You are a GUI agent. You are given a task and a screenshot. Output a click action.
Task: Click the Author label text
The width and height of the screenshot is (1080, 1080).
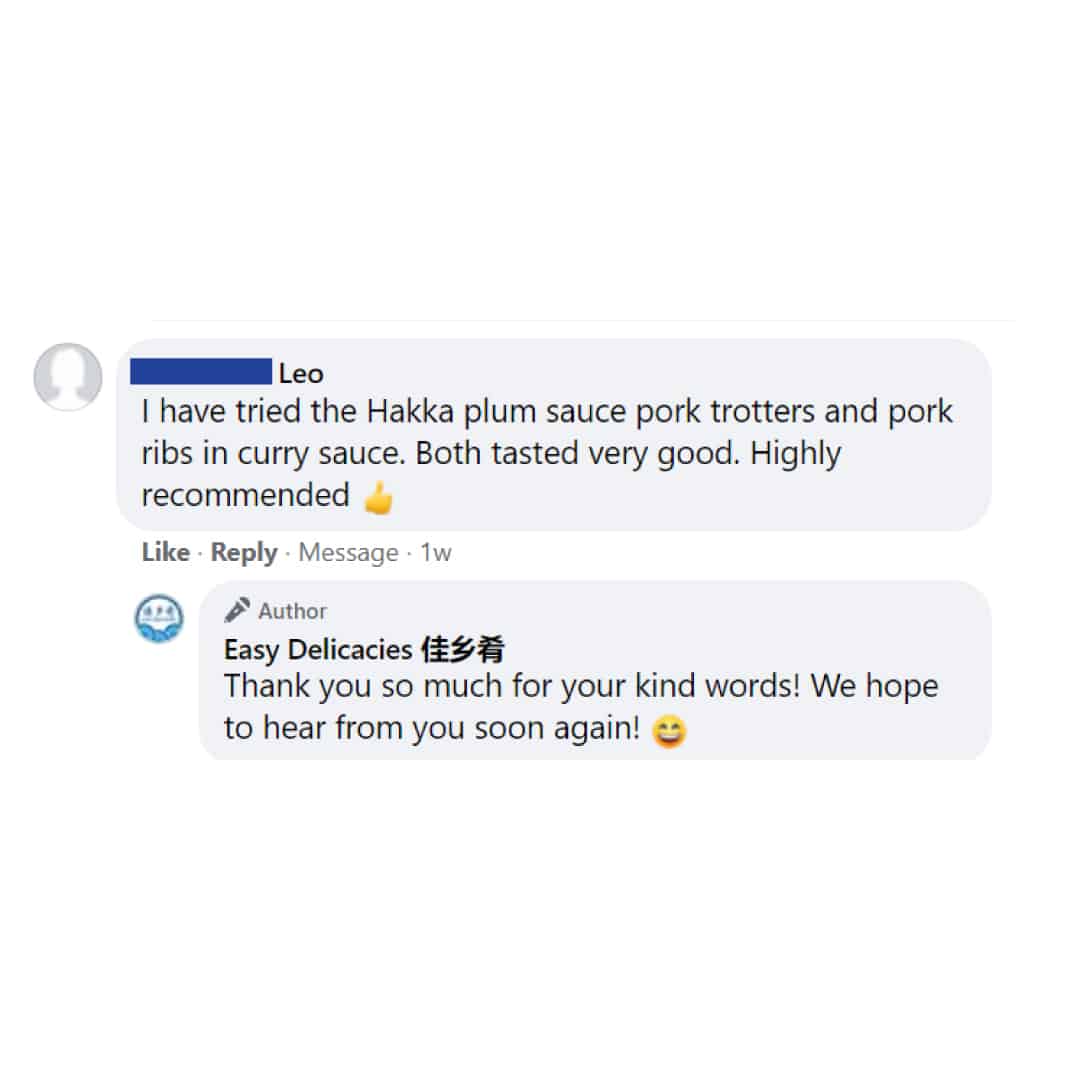click(x=292, y=611)
